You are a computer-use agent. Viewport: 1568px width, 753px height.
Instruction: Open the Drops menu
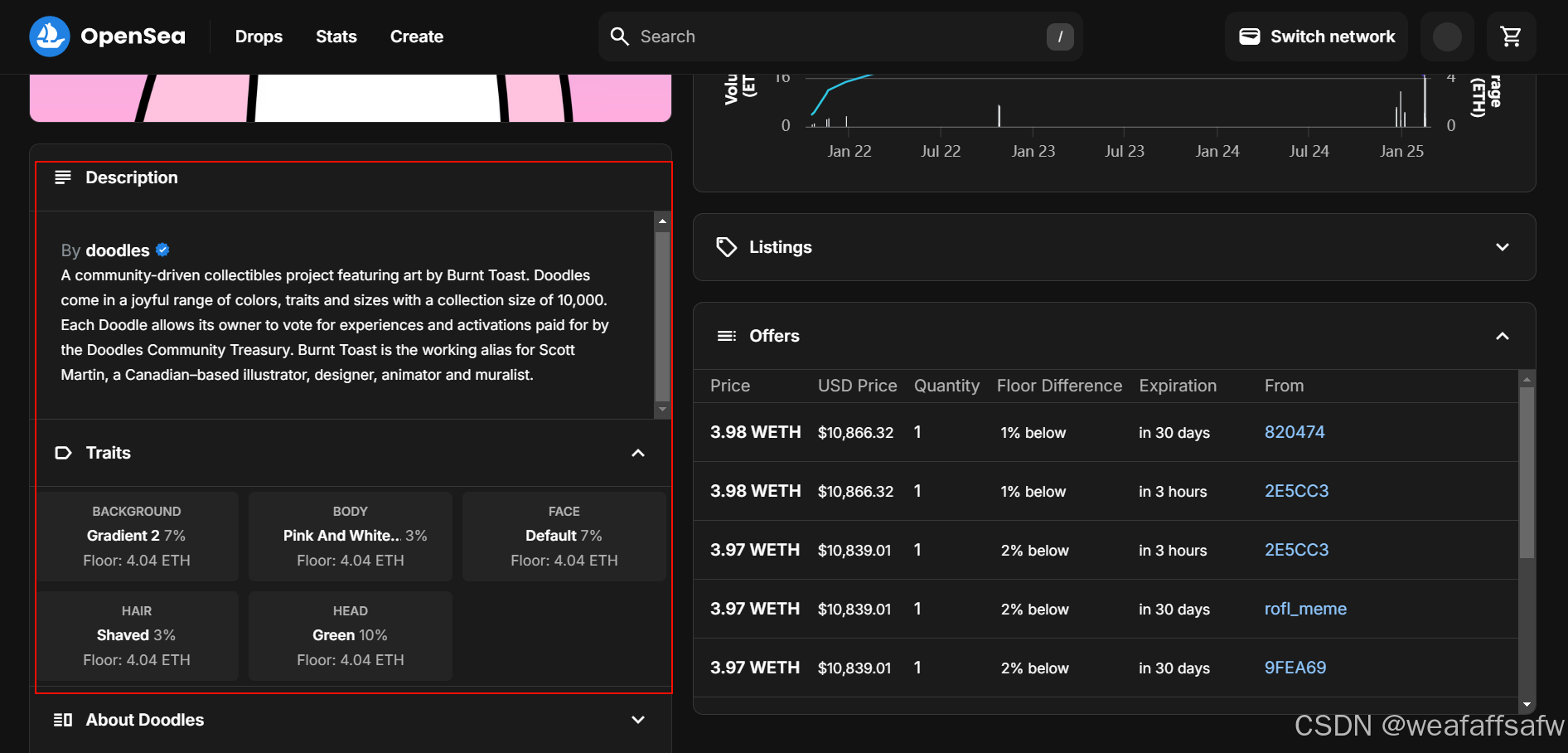[259, 36]
